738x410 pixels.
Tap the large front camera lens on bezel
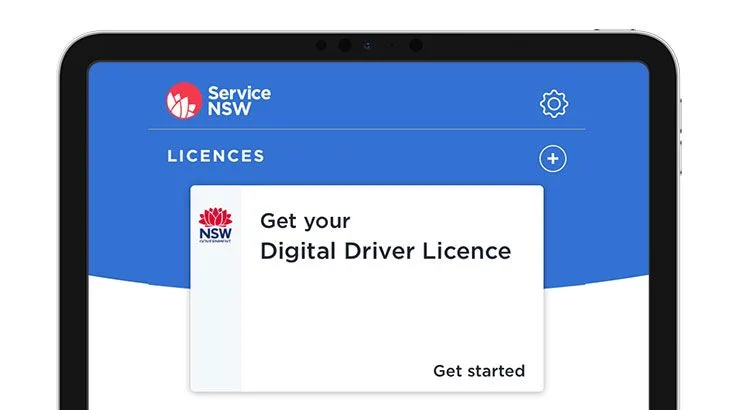[345, 45]
